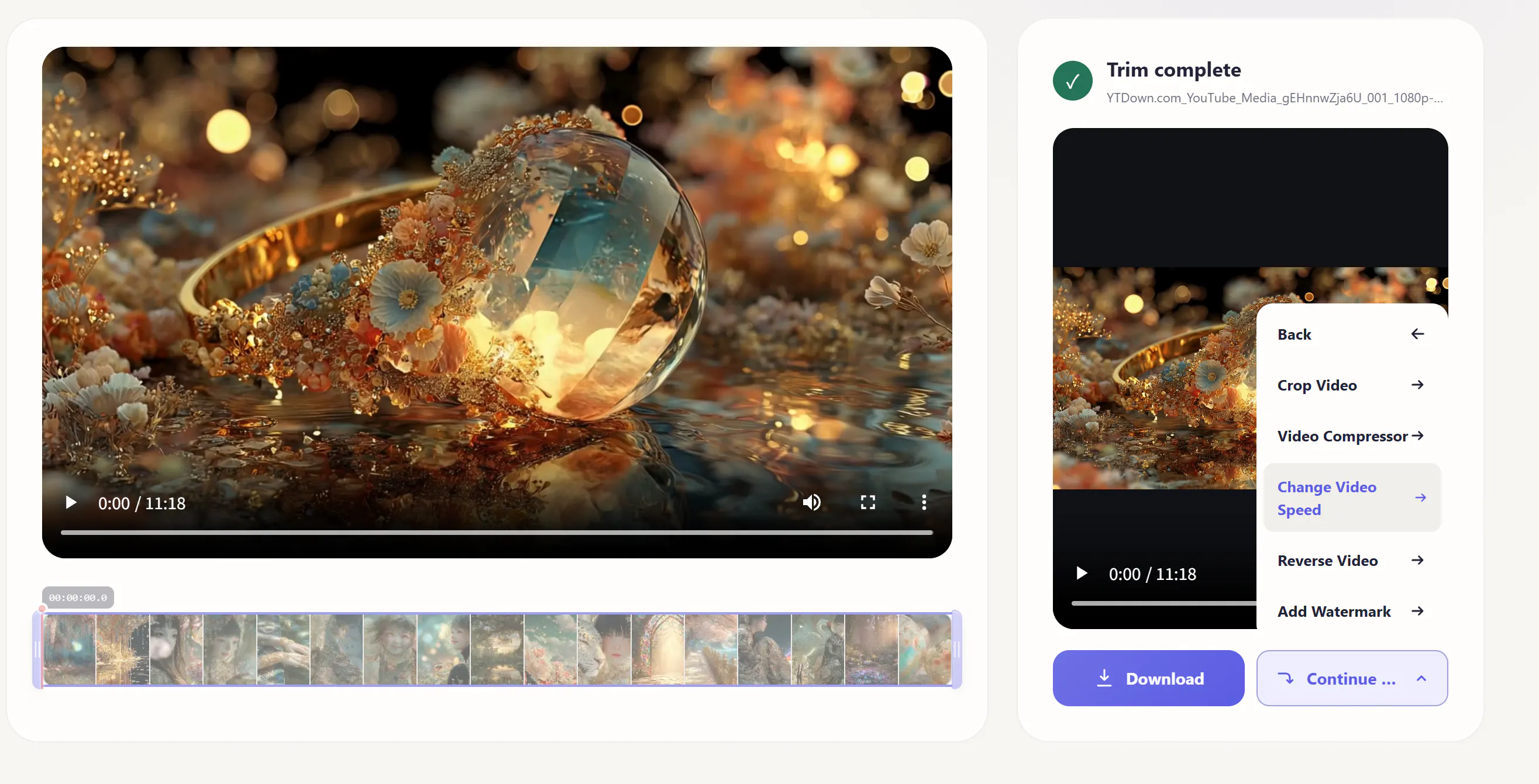Select Back in the continue menu

(x=1351, y=334)
